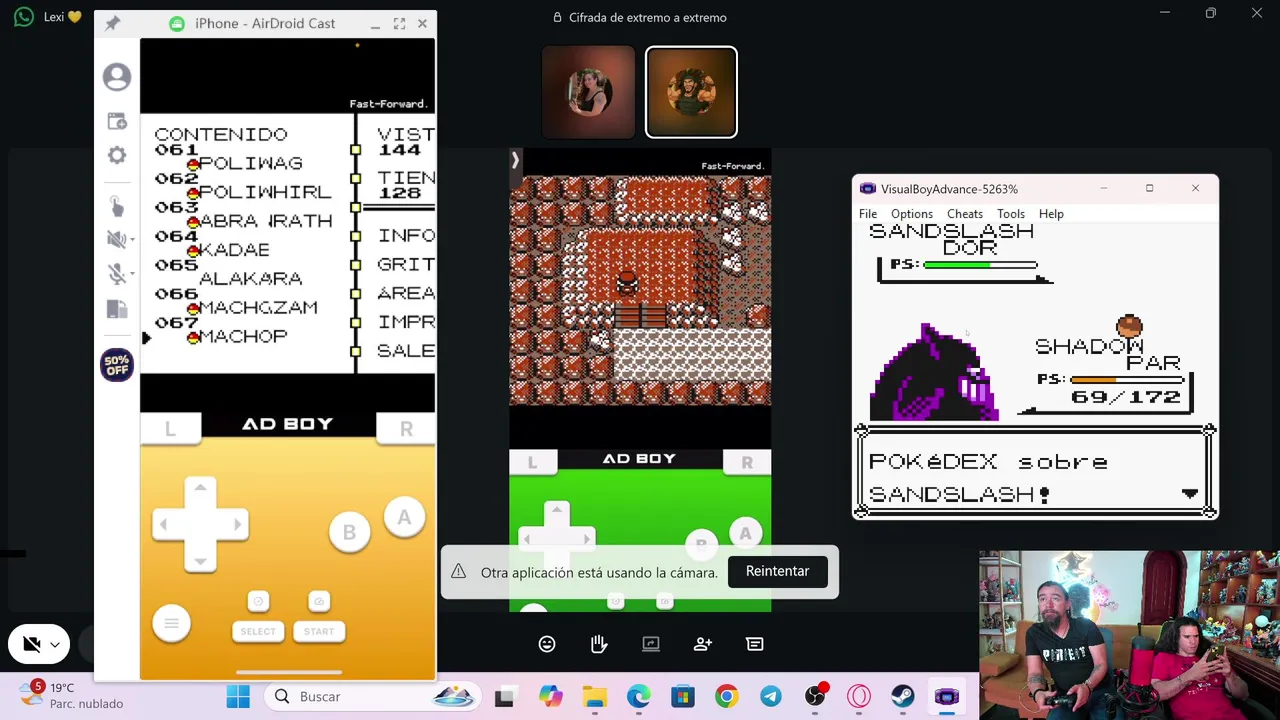Image resolution: width=1280 pixels, height=720 pixels.
Task: Click the taskbar Buscar search box
Action: point(373,697)
